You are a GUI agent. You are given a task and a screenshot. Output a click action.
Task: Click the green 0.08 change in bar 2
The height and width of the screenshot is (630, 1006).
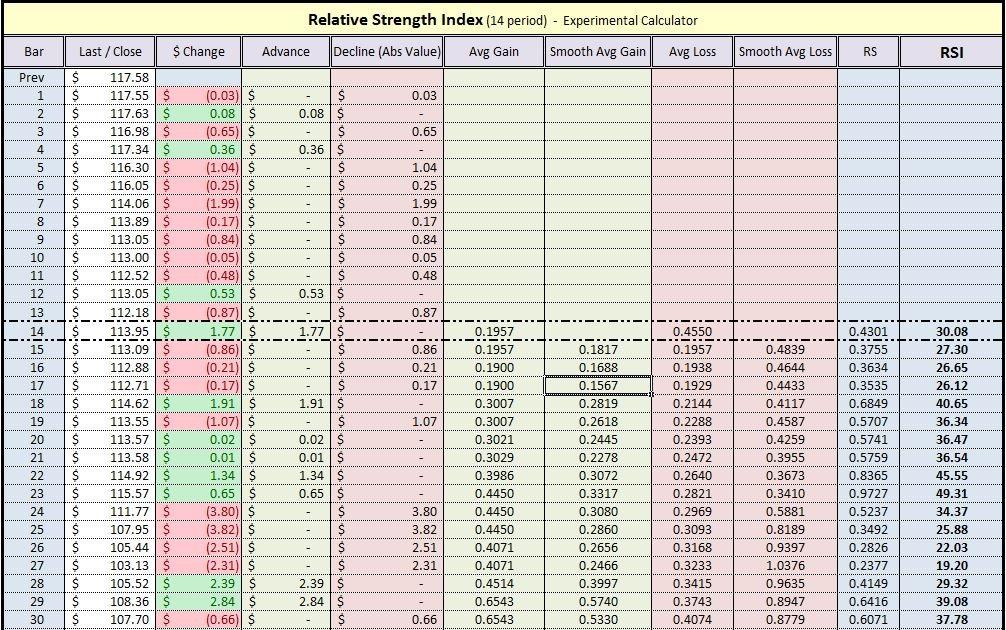coord(198,114)
